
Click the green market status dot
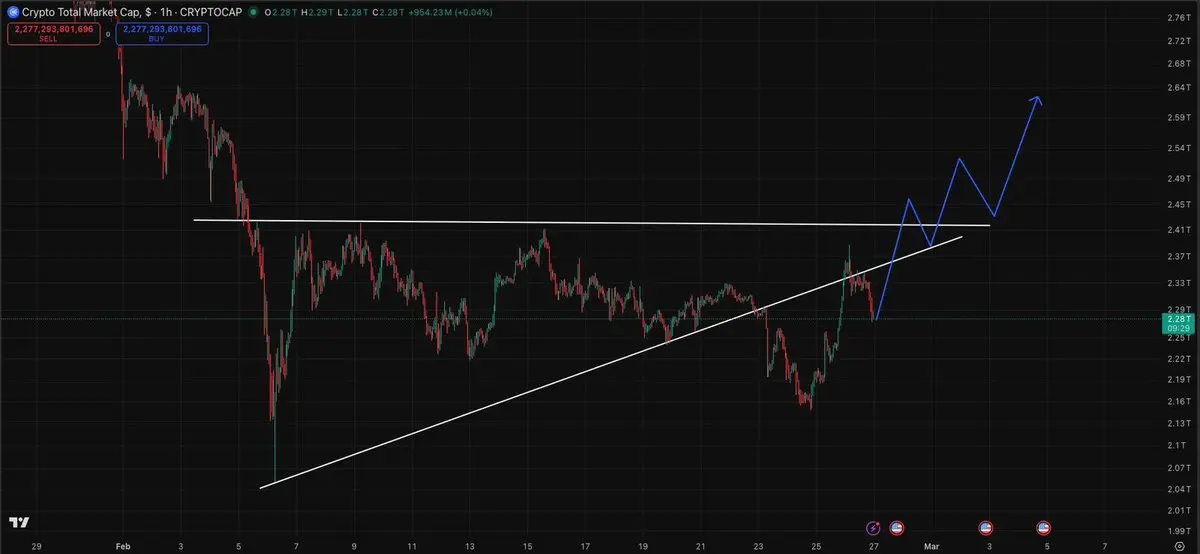pos(254,11)
